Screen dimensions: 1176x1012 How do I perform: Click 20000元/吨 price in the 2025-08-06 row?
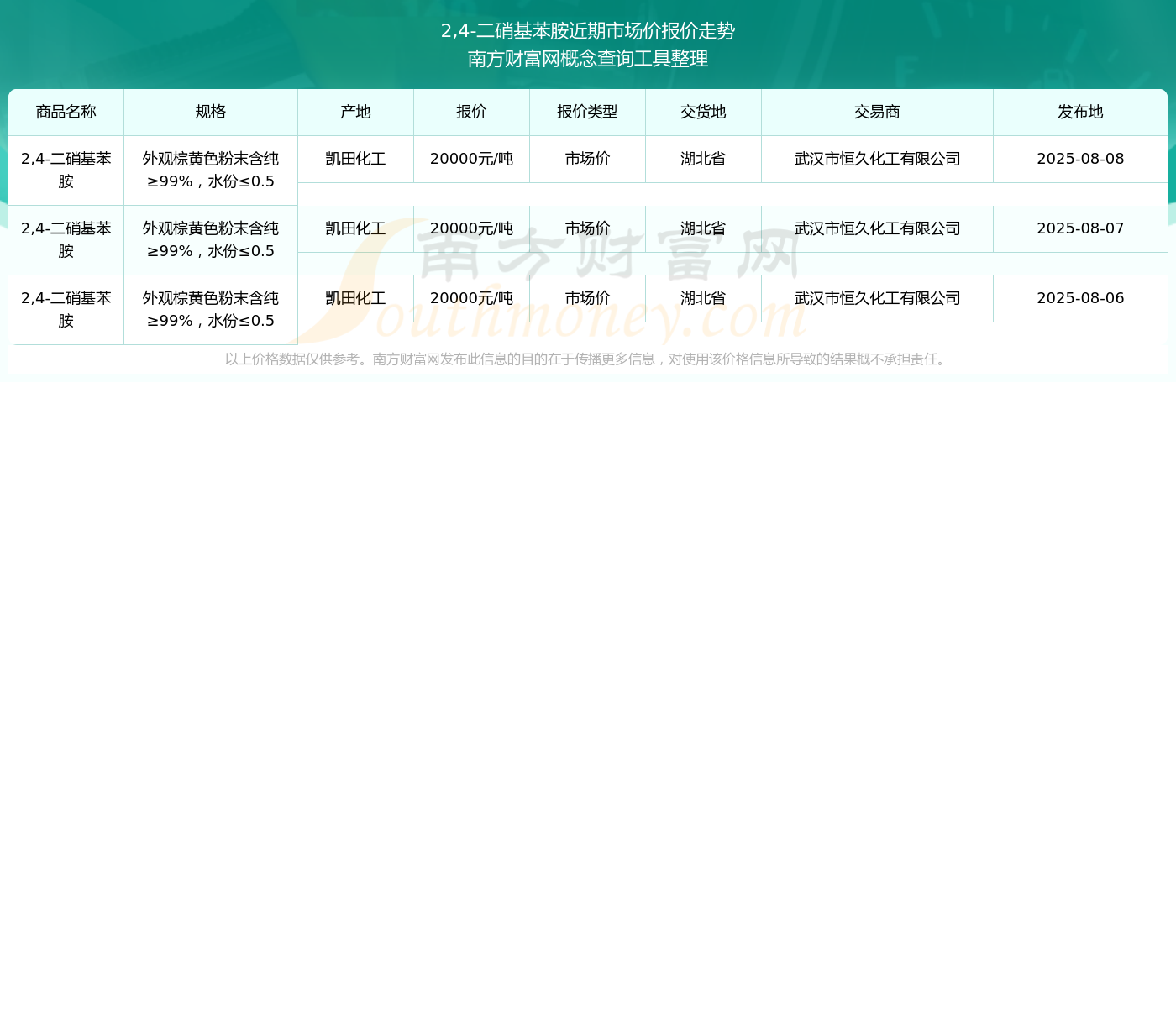click(471, 298)
